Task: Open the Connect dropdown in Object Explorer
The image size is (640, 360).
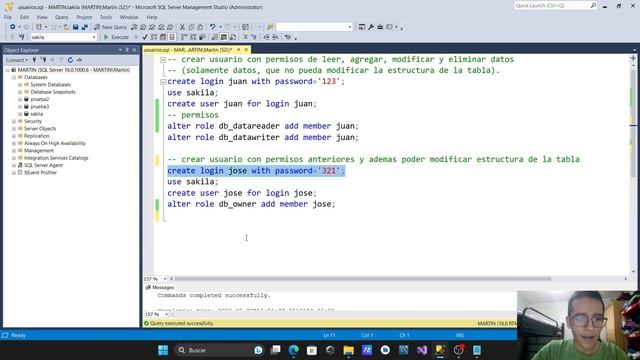Action: 17,60
